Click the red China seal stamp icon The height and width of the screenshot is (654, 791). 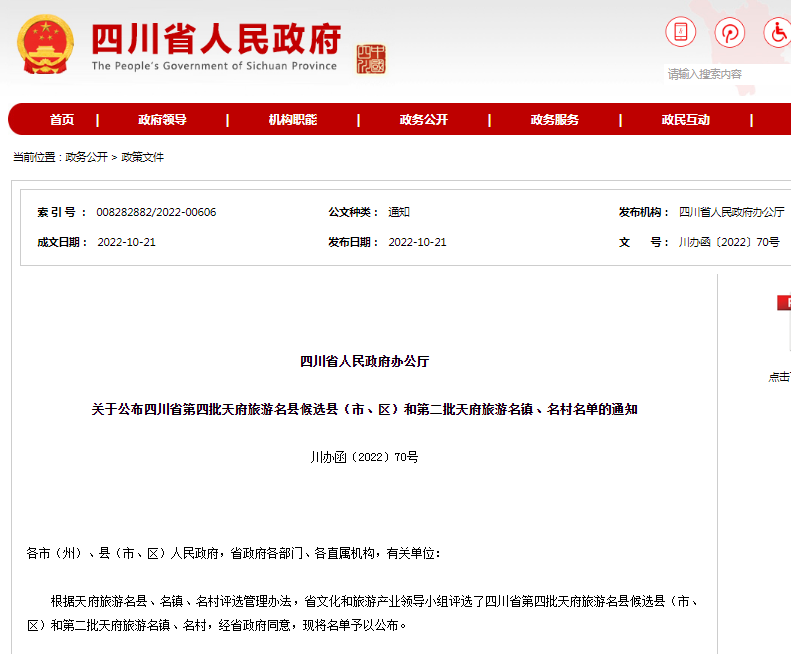pyautogui.click(x=370, y=58)
